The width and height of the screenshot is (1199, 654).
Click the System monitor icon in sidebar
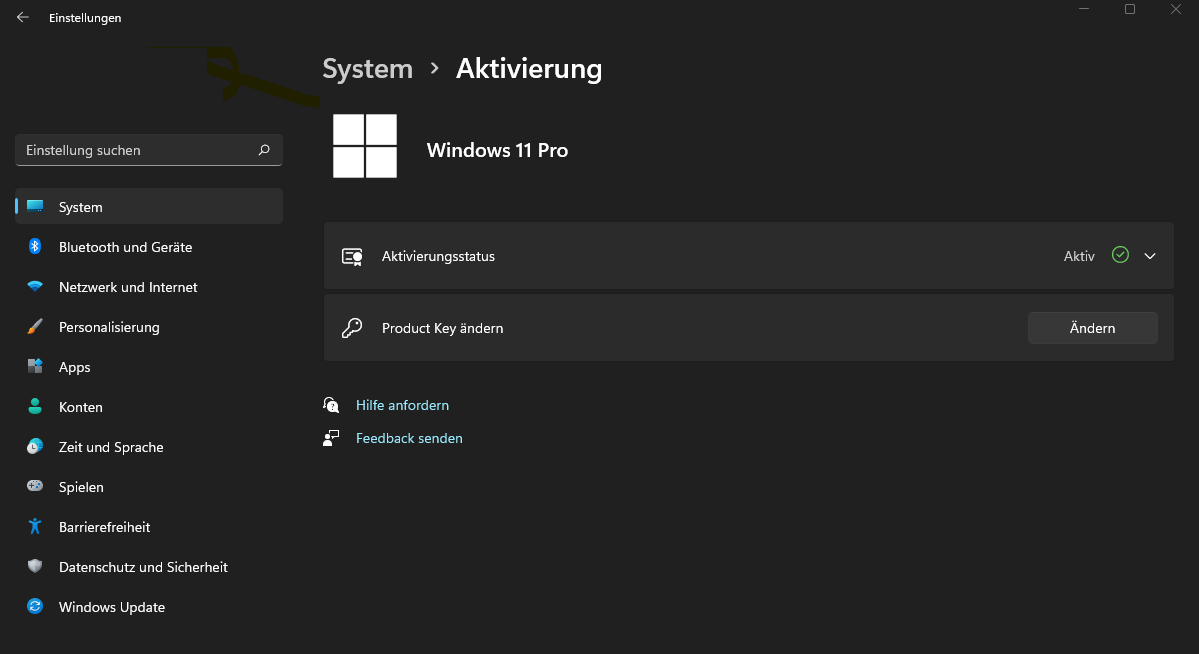pyautogui.click(x=34, y=207)
